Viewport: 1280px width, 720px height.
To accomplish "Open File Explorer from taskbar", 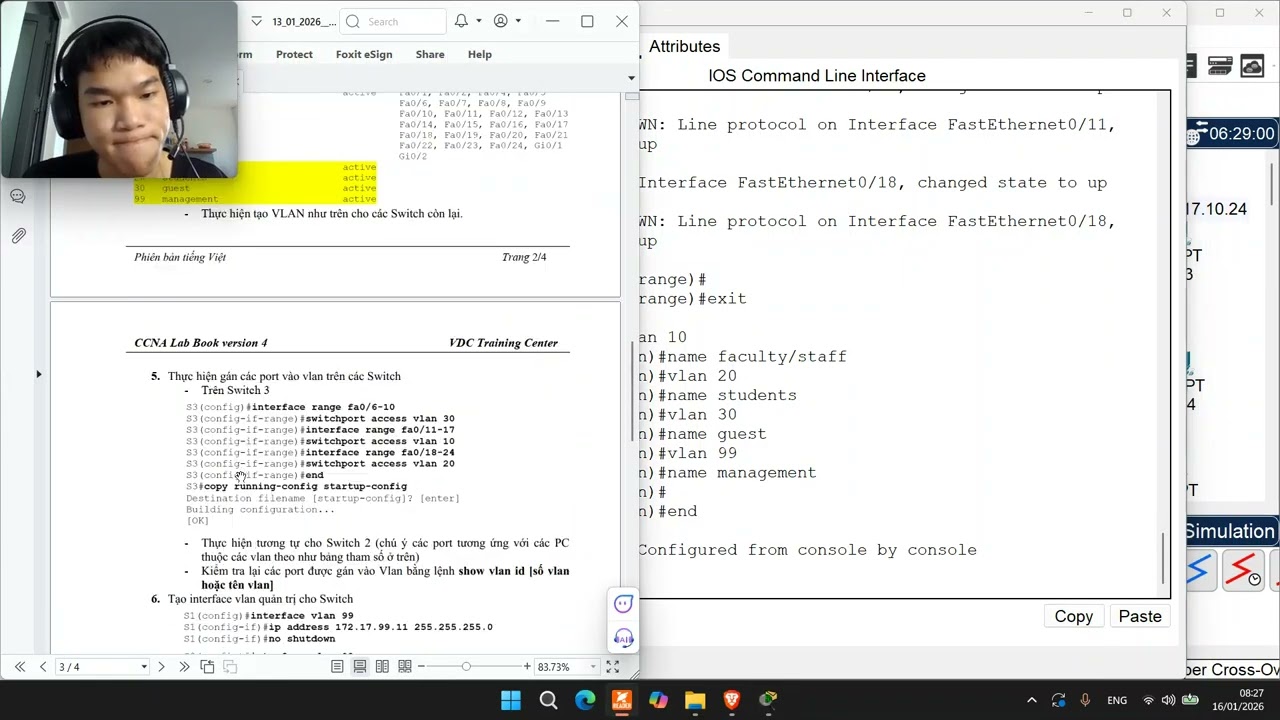I will coord(695,700).
